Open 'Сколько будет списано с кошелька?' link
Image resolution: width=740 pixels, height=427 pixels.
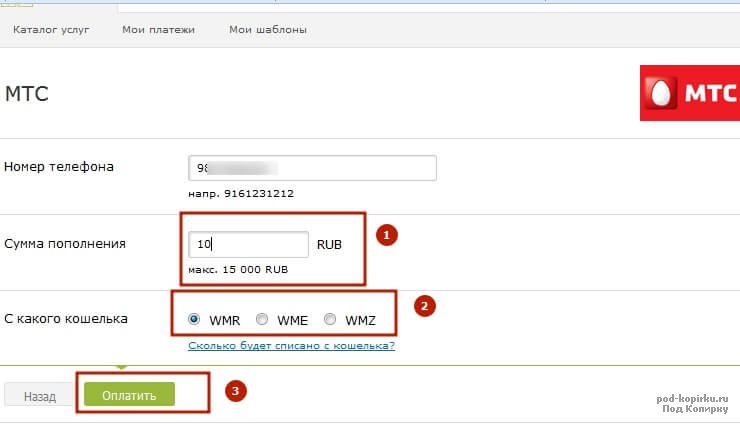coord(291,345)
